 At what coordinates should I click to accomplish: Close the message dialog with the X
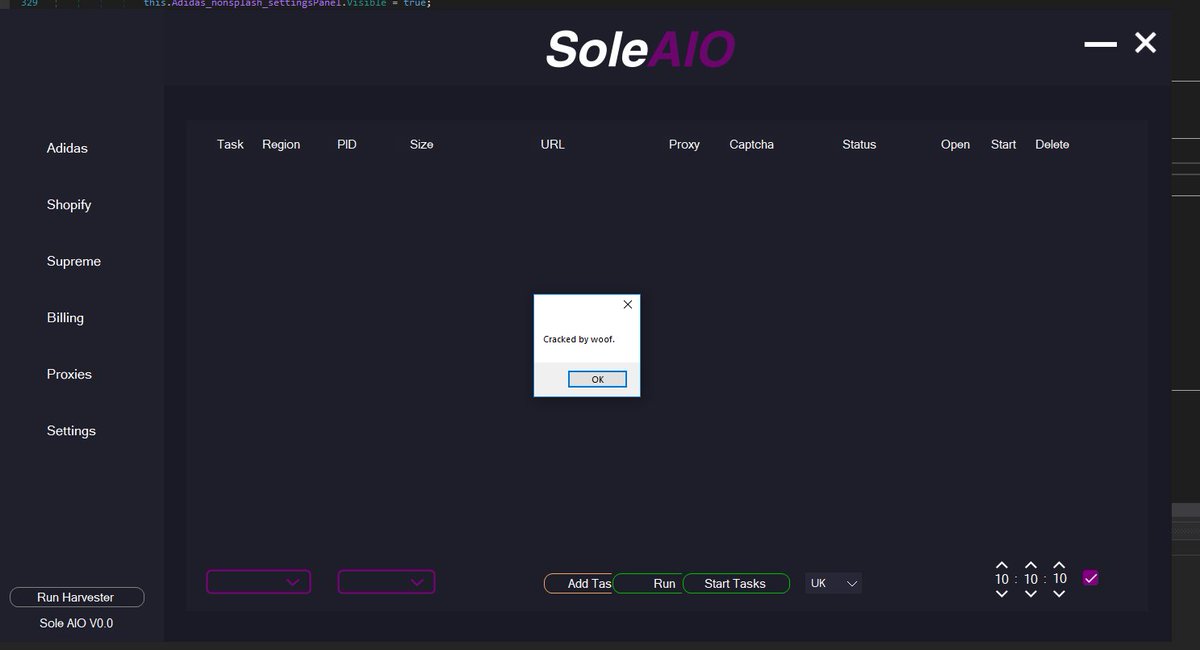[x=627, y=304]
